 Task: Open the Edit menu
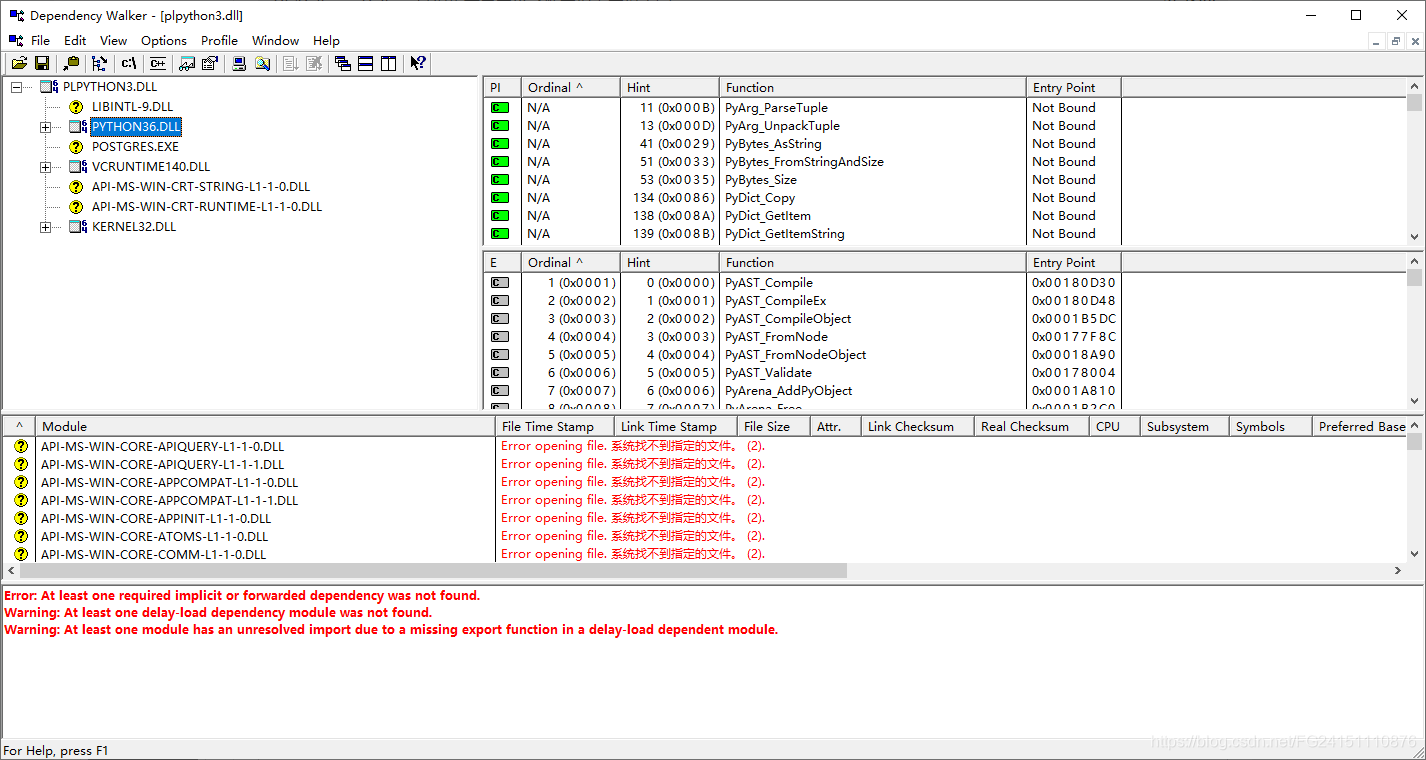click(x=75, y=41)
